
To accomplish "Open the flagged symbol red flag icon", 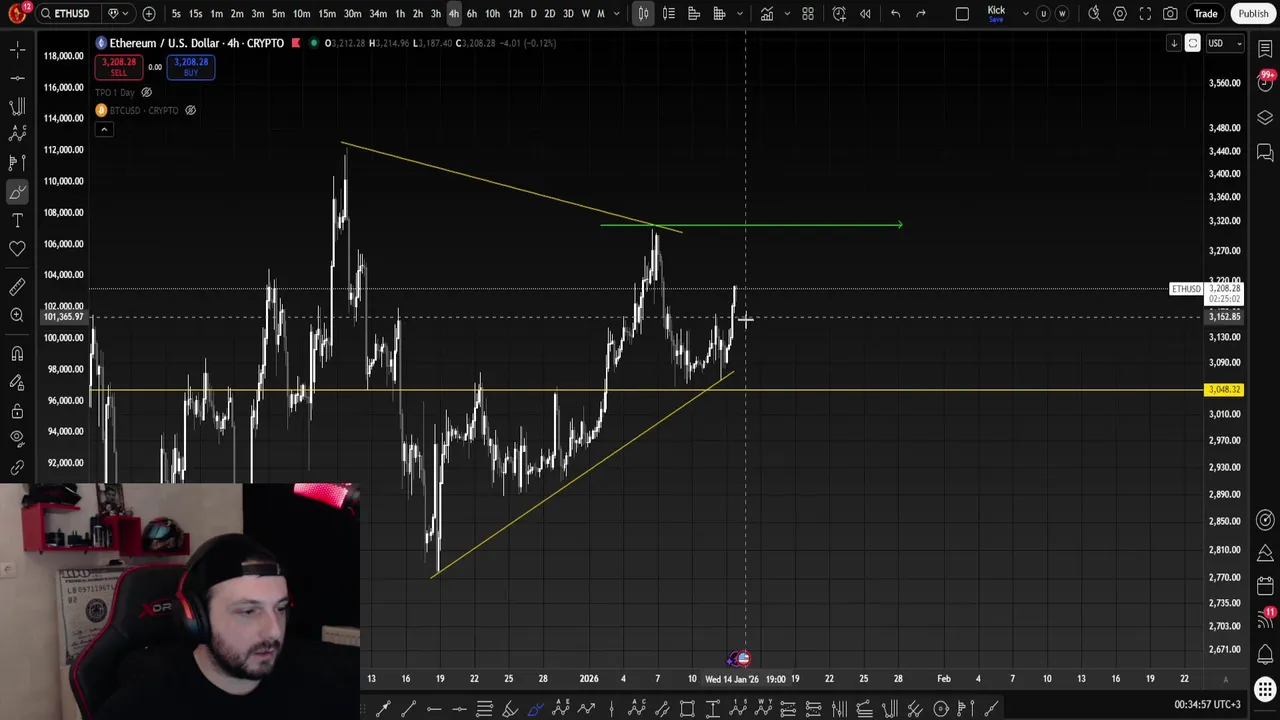I will click(295, 43).
